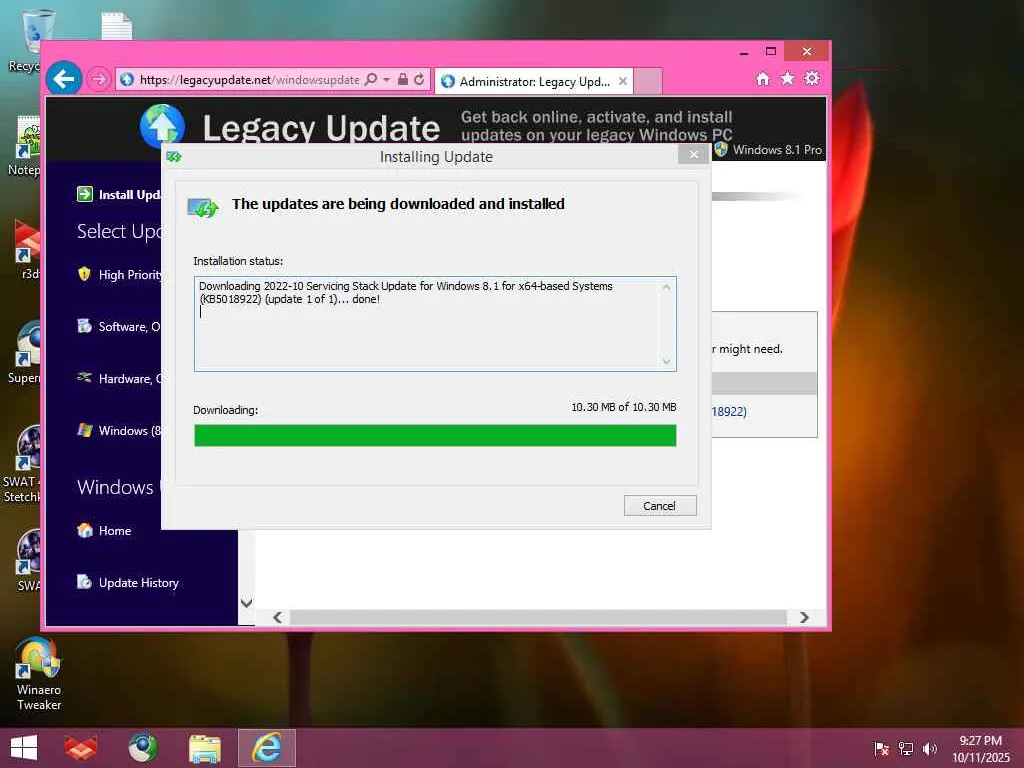Screen dimensions: 1024x768
Task: Click status box scroll up arrow
Action: [x=666, y=287]
